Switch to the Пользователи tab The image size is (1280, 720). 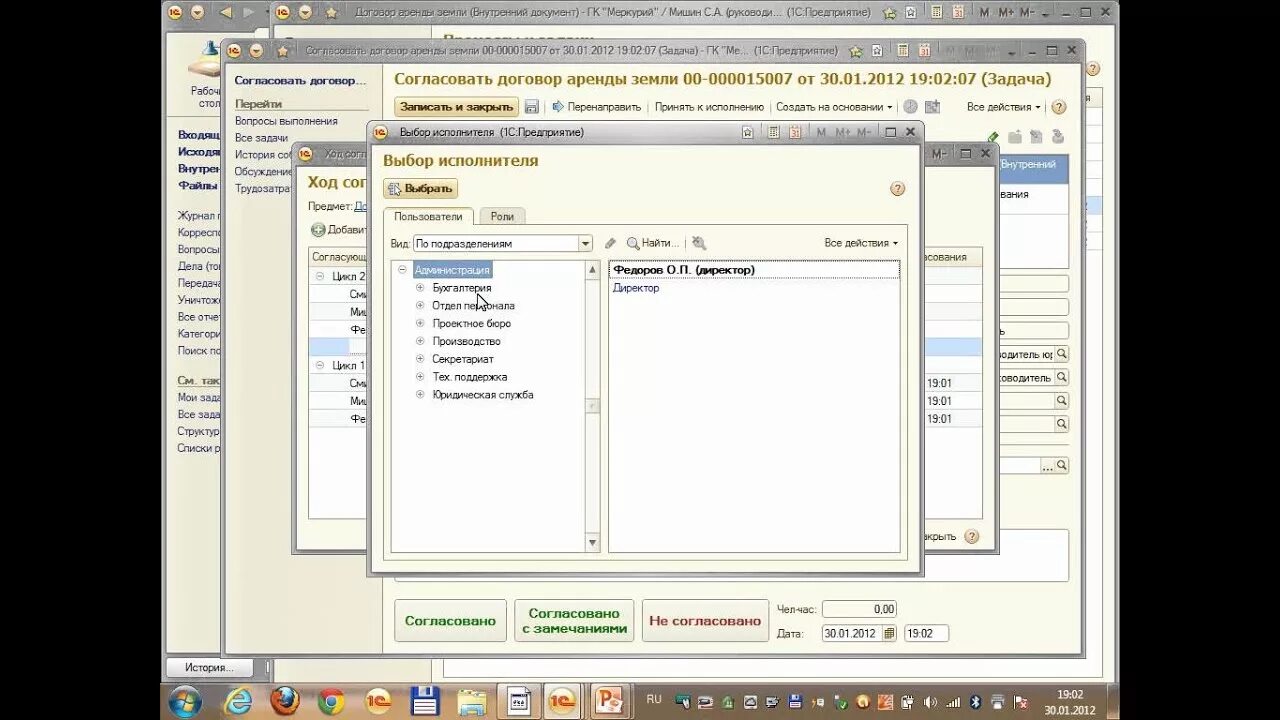click(x=428, y=216)
